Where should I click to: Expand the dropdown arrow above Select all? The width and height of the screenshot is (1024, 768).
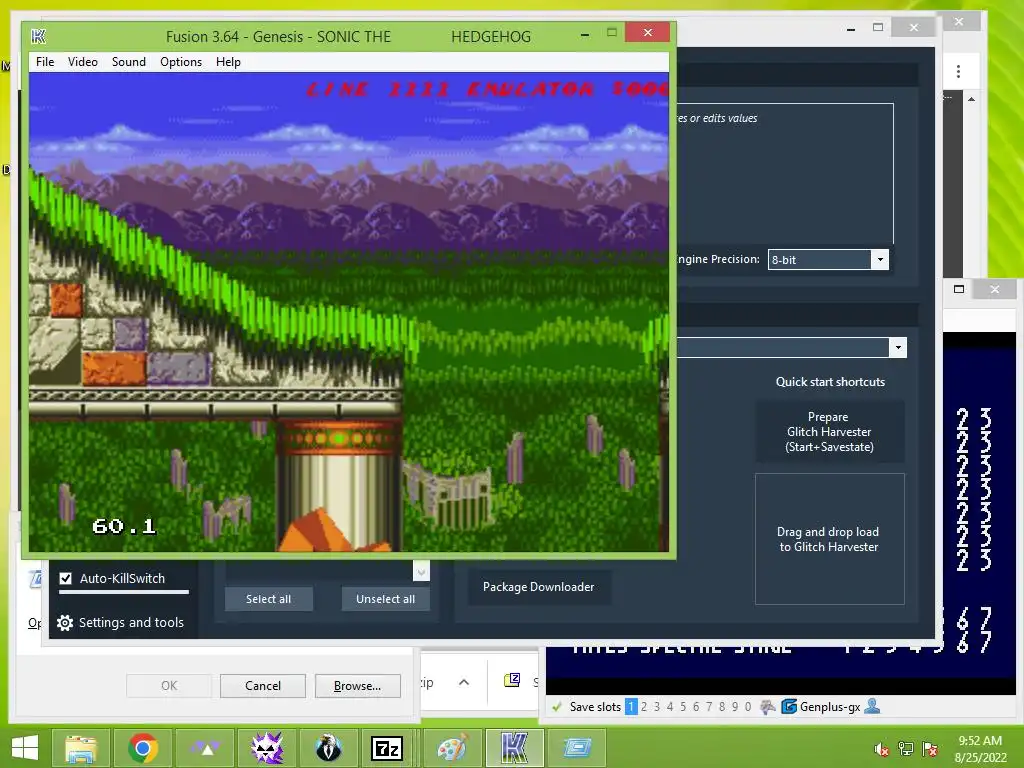click(x=421, y=571)
